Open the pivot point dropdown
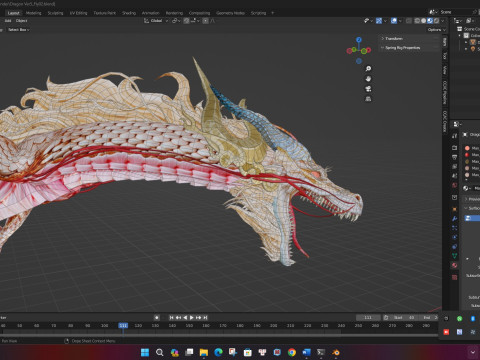The width and height of the screenshot is (480, 360). point(176,21)
